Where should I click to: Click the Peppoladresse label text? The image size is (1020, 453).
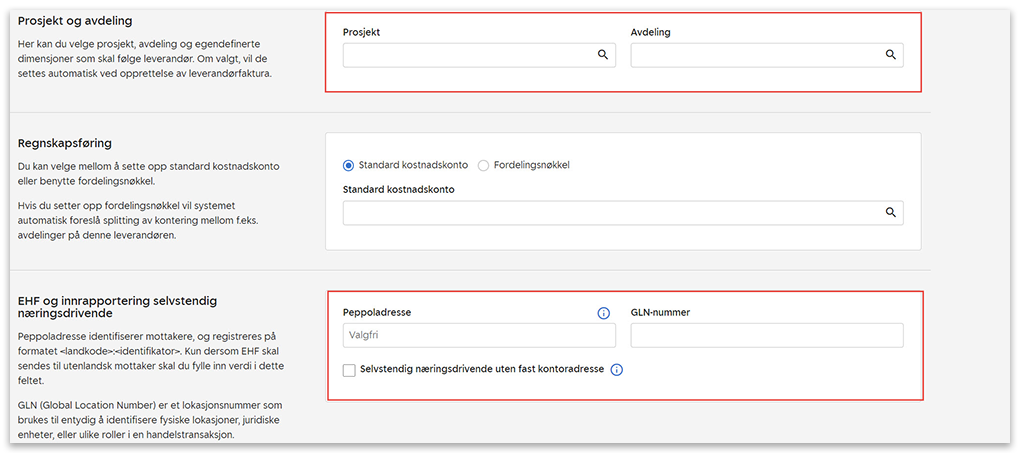coord(377,312)
